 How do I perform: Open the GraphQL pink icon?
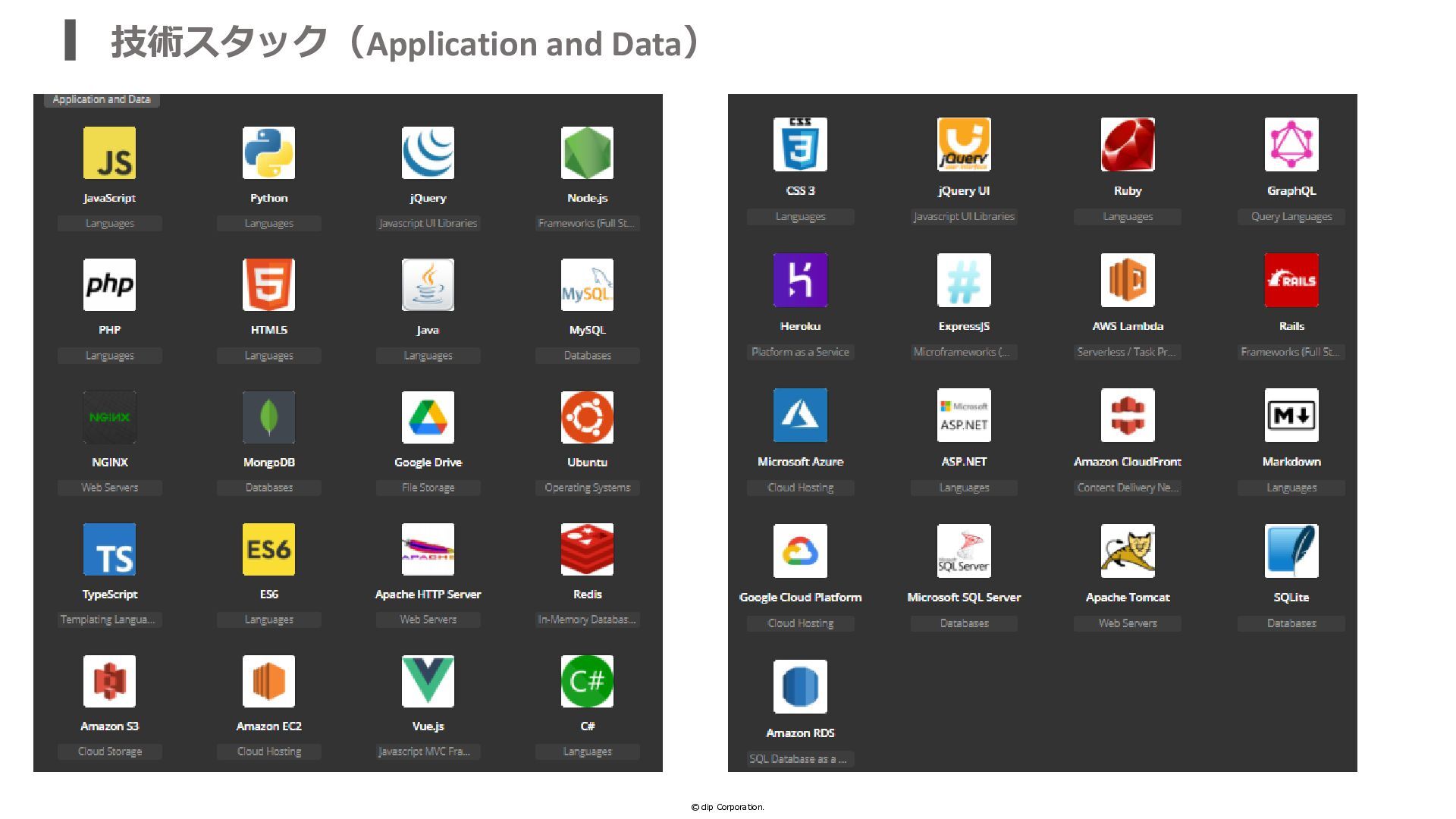[1291, 144]
